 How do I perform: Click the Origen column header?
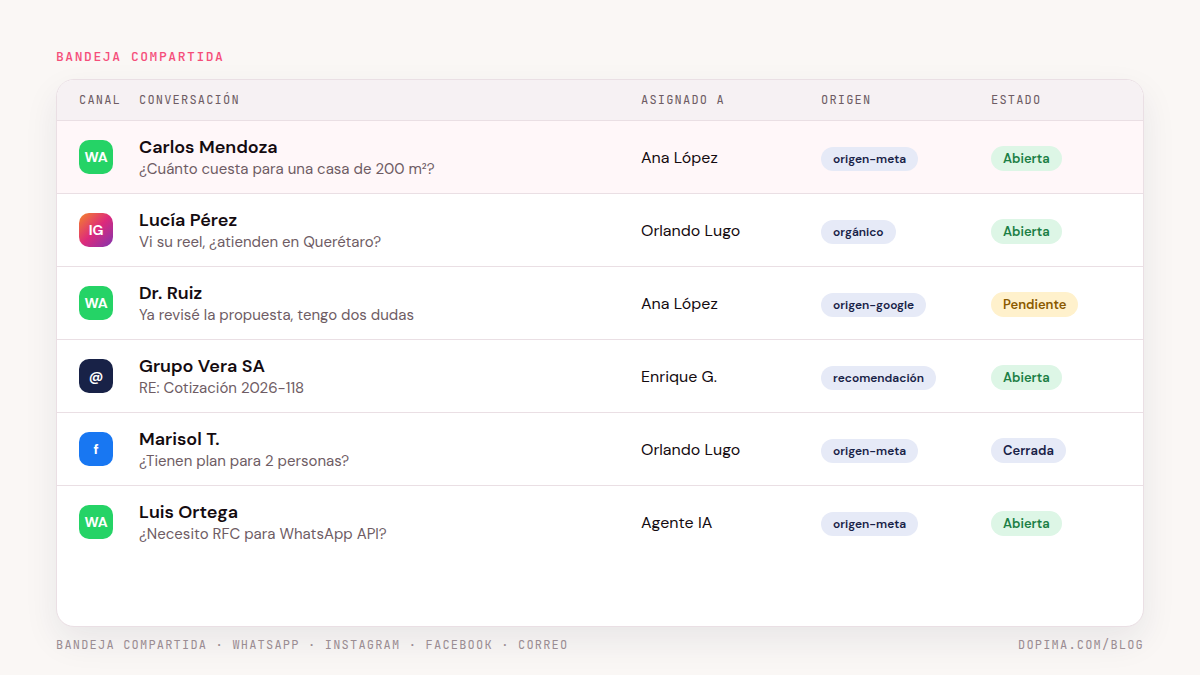[x=846, y=100]
